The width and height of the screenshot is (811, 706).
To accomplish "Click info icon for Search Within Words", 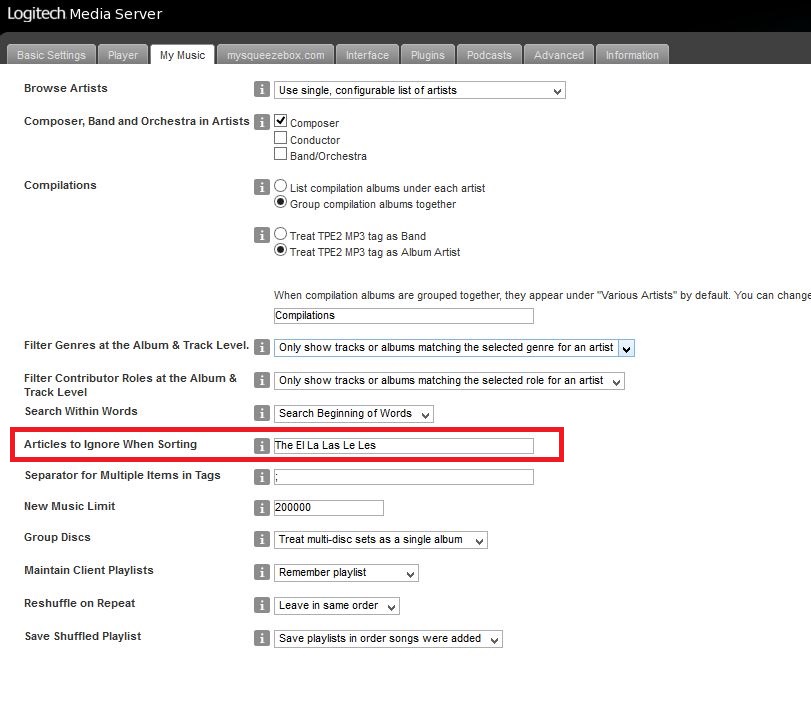I will pyautogui.click(x=262, y=413).
